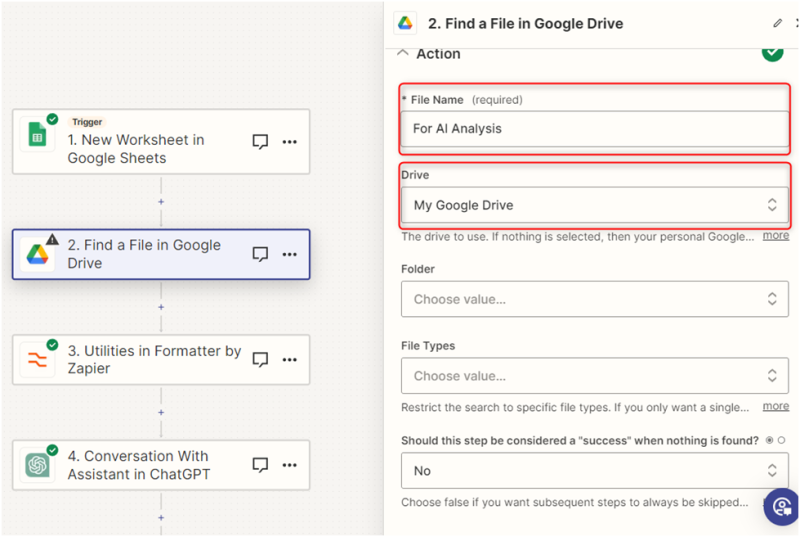Open the Folder dropdown
The height and width of the screenshot is (537, 800).
tap(594, 299)
